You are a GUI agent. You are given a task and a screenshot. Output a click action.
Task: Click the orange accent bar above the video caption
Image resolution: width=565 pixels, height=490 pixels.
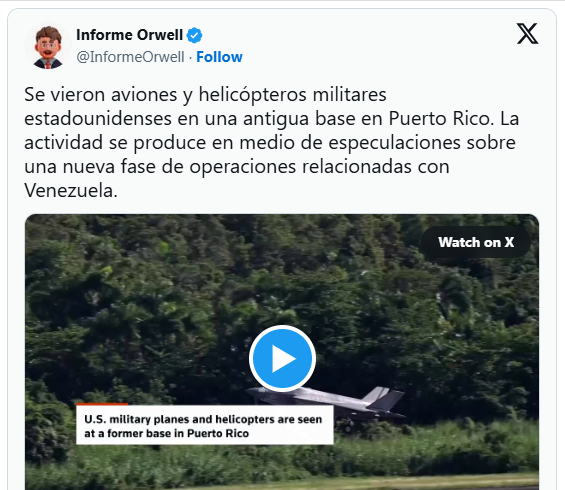102,404
